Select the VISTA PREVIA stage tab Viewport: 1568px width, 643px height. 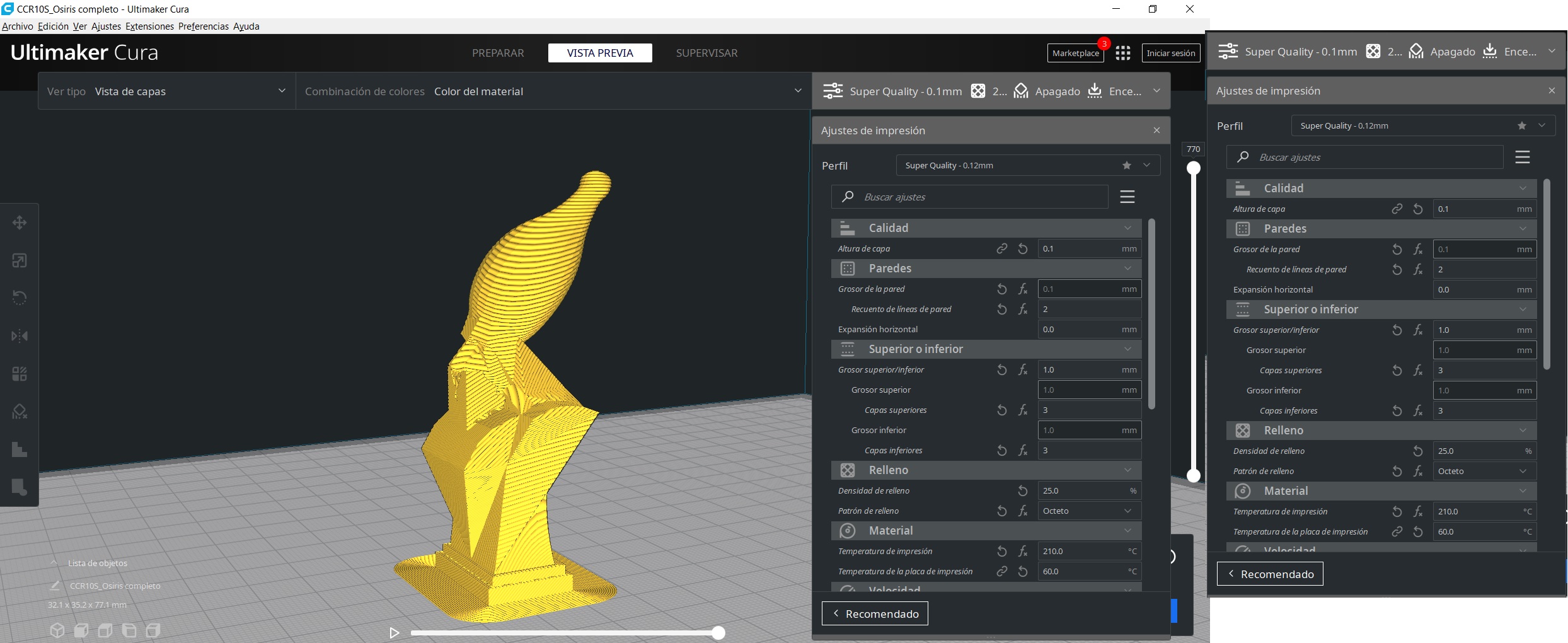pos(600,53)
